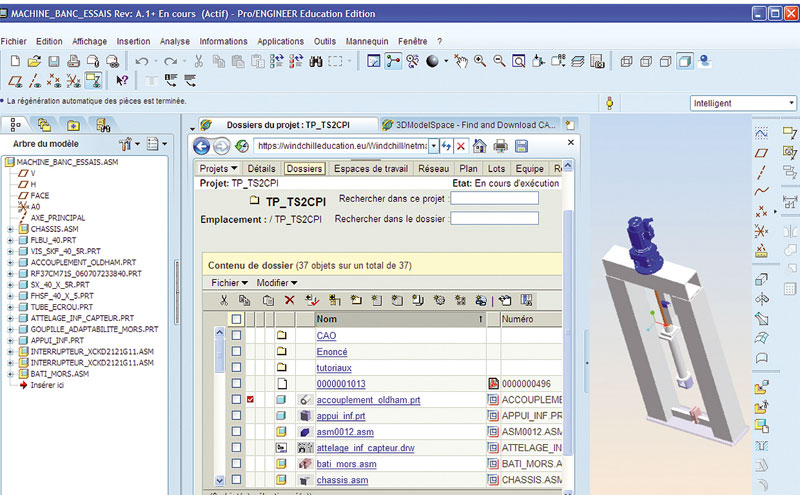
Task: Open the model tree settings icon
Action: coord(126,144)
